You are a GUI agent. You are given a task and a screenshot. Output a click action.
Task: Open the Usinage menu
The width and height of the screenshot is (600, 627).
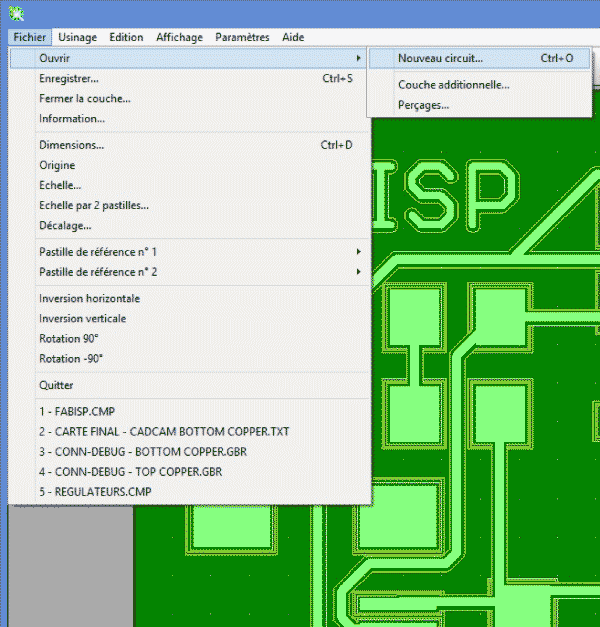[78, 37]
